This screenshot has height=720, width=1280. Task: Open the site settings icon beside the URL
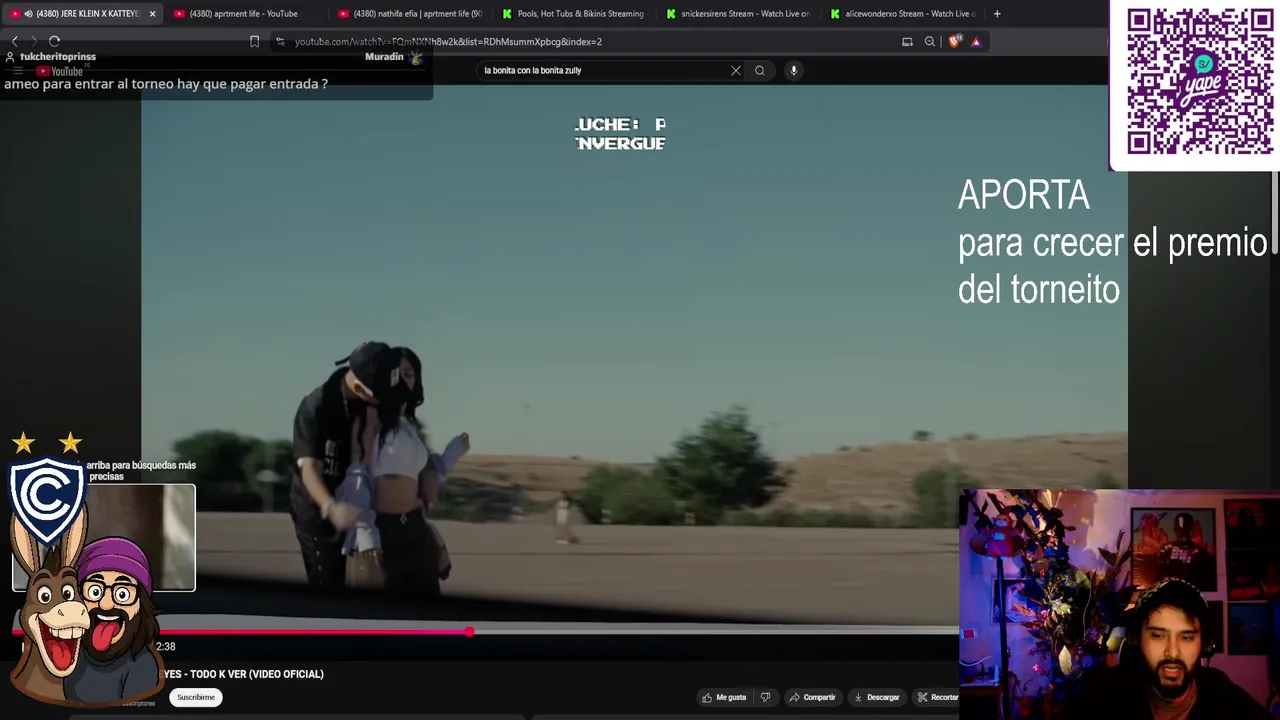coord(280,41)
